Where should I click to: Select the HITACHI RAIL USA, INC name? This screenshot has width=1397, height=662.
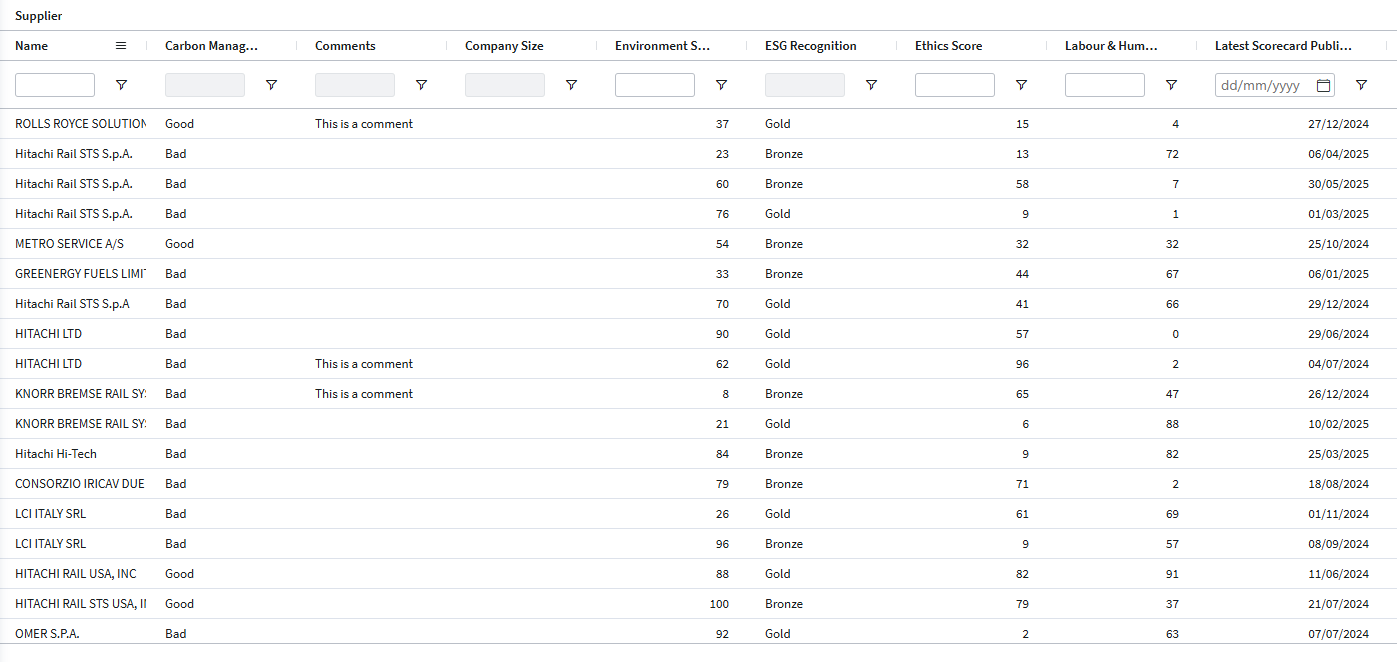(x=76, y=574)
